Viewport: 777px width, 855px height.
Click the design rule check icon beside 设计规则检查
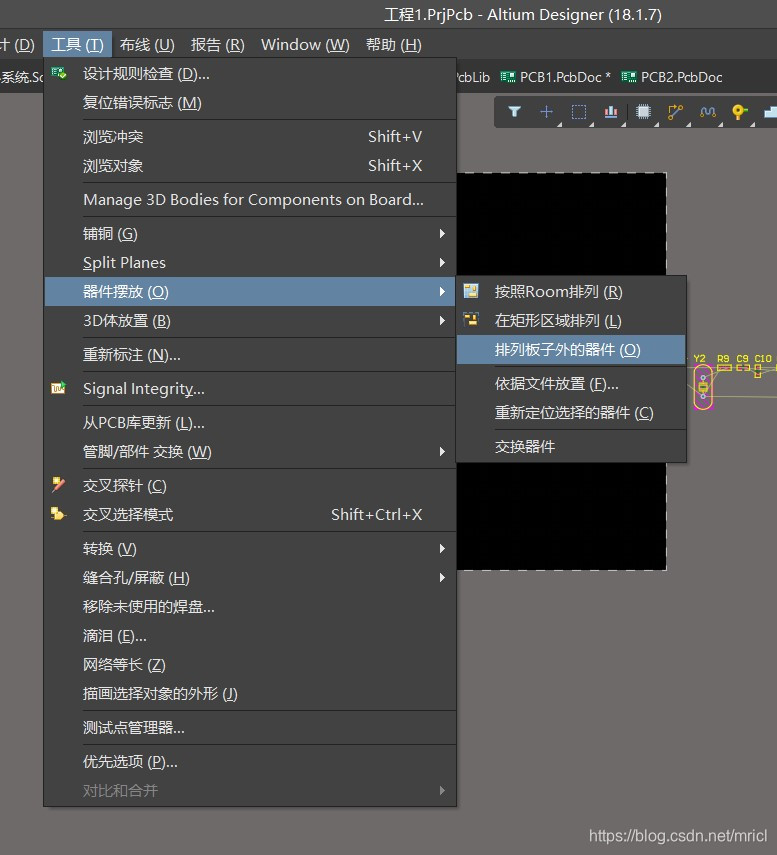(59, 73)
